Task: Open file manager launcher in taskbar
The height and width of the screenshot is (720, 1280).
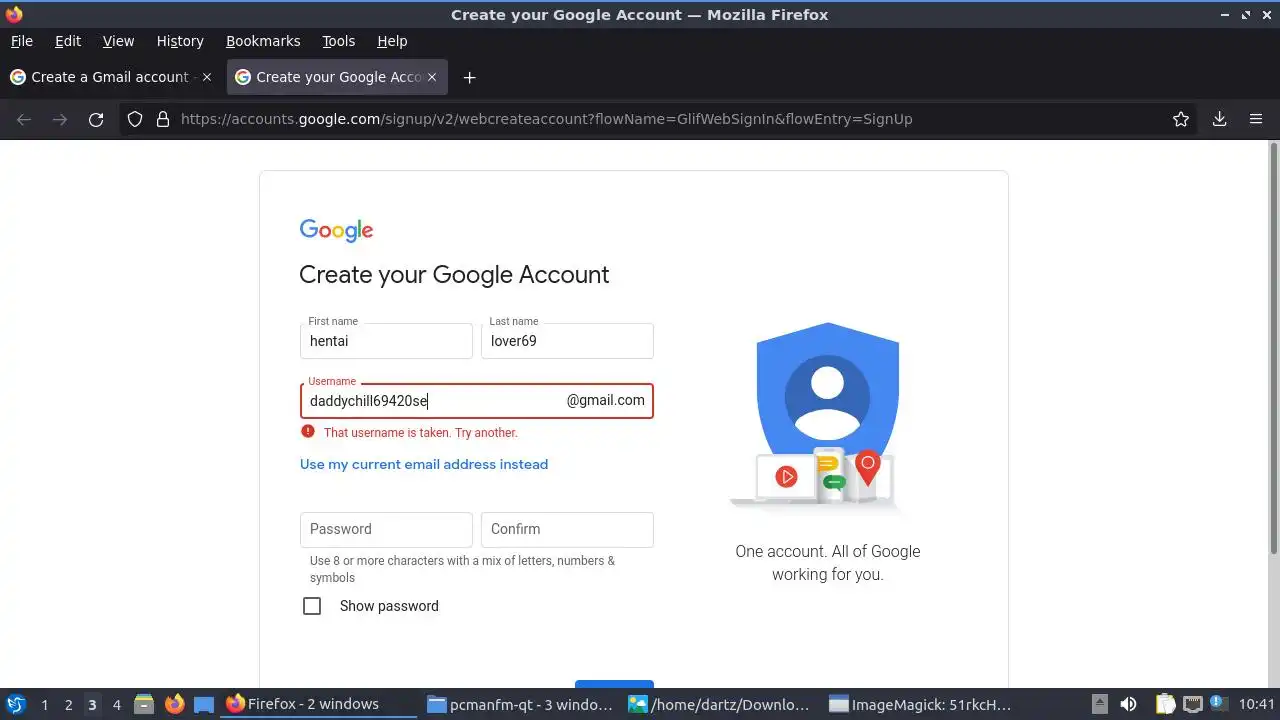Action: click(144, 704)
